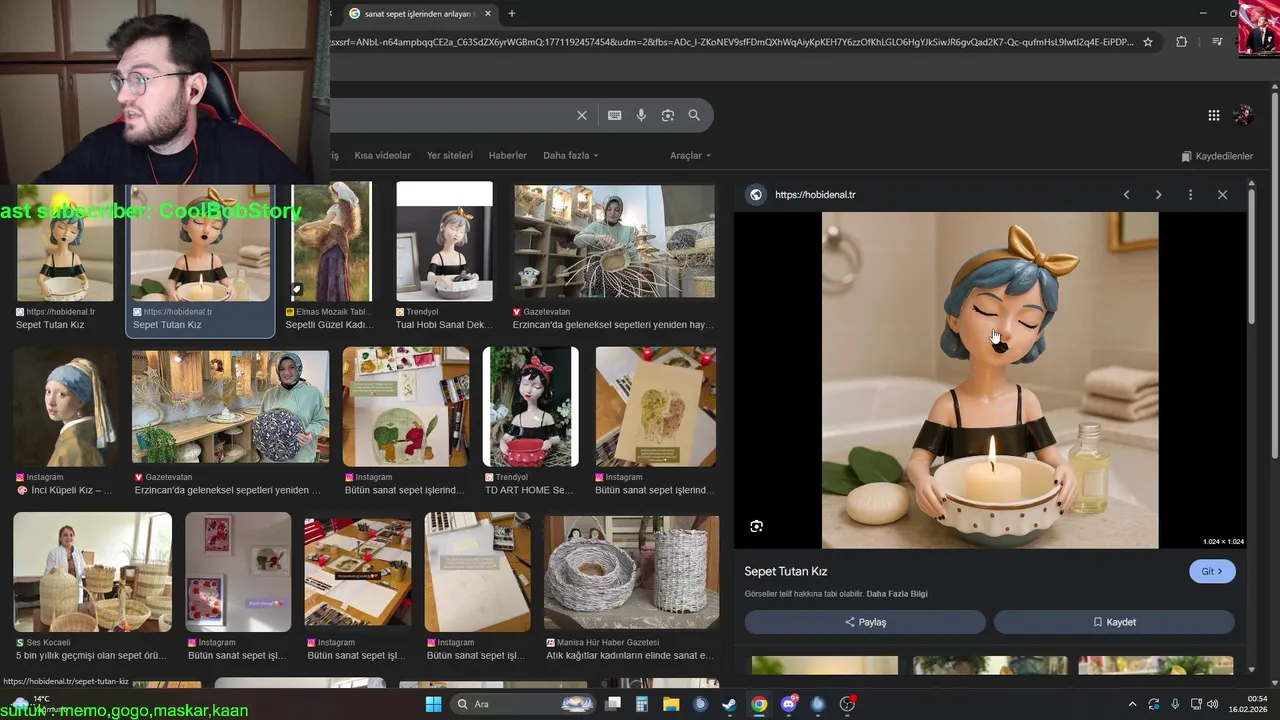Screen dimensions: 1280x720
Task: Close the image preview panel
Action: pos(1222,195)
